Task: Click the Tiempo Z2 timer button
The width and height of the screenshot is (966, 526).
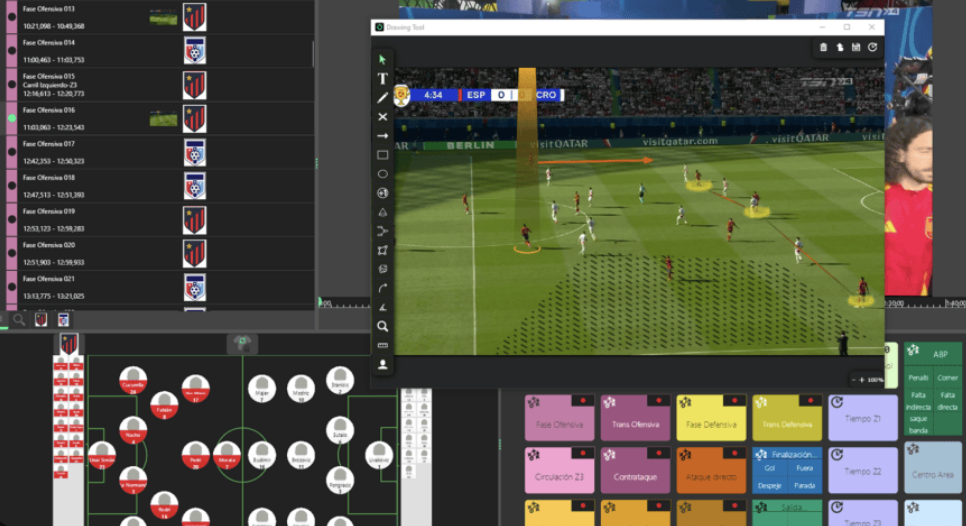Action: coord(862,471)
